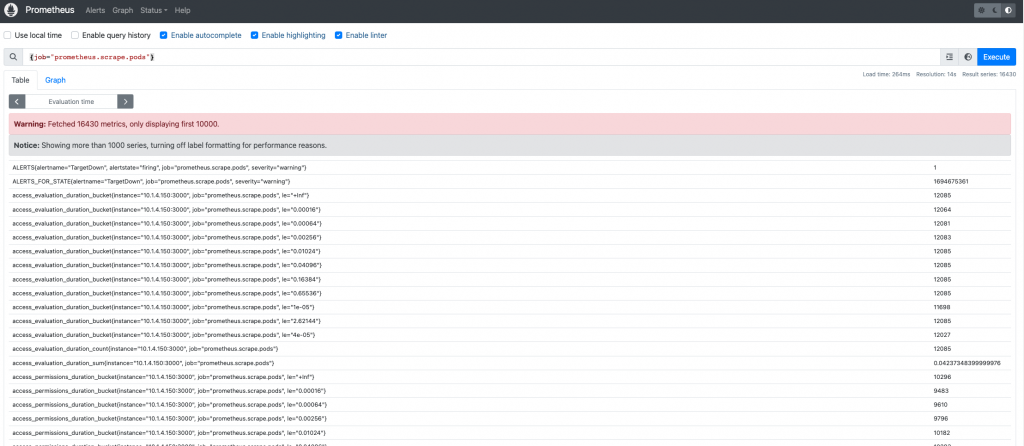Switch to light theme sun icon
1024x446 pixels.
(981, 10)
